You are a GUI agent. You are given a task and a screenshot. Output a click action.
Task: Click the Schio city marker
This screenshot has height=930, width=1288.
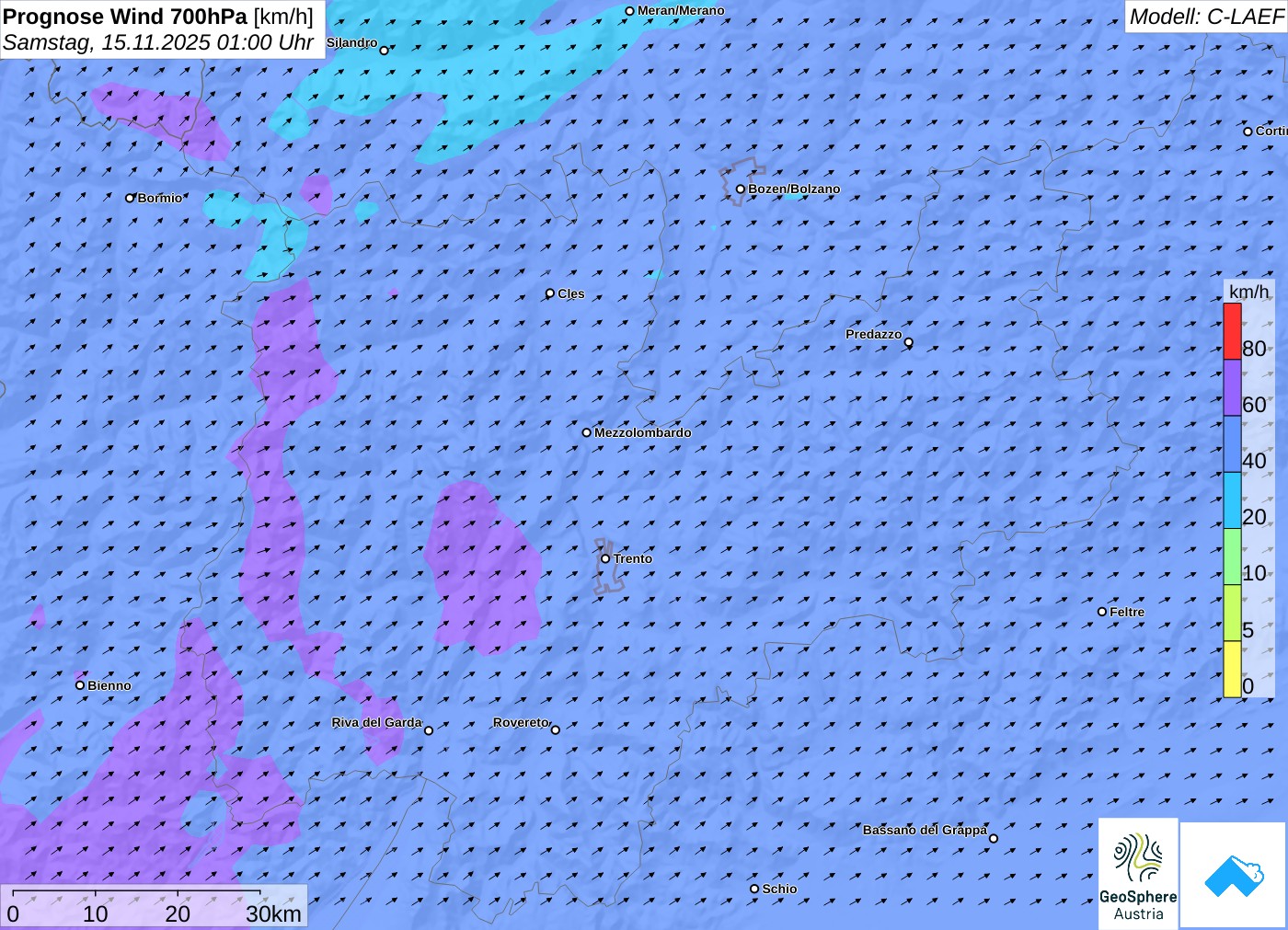(x=754, y=889)
